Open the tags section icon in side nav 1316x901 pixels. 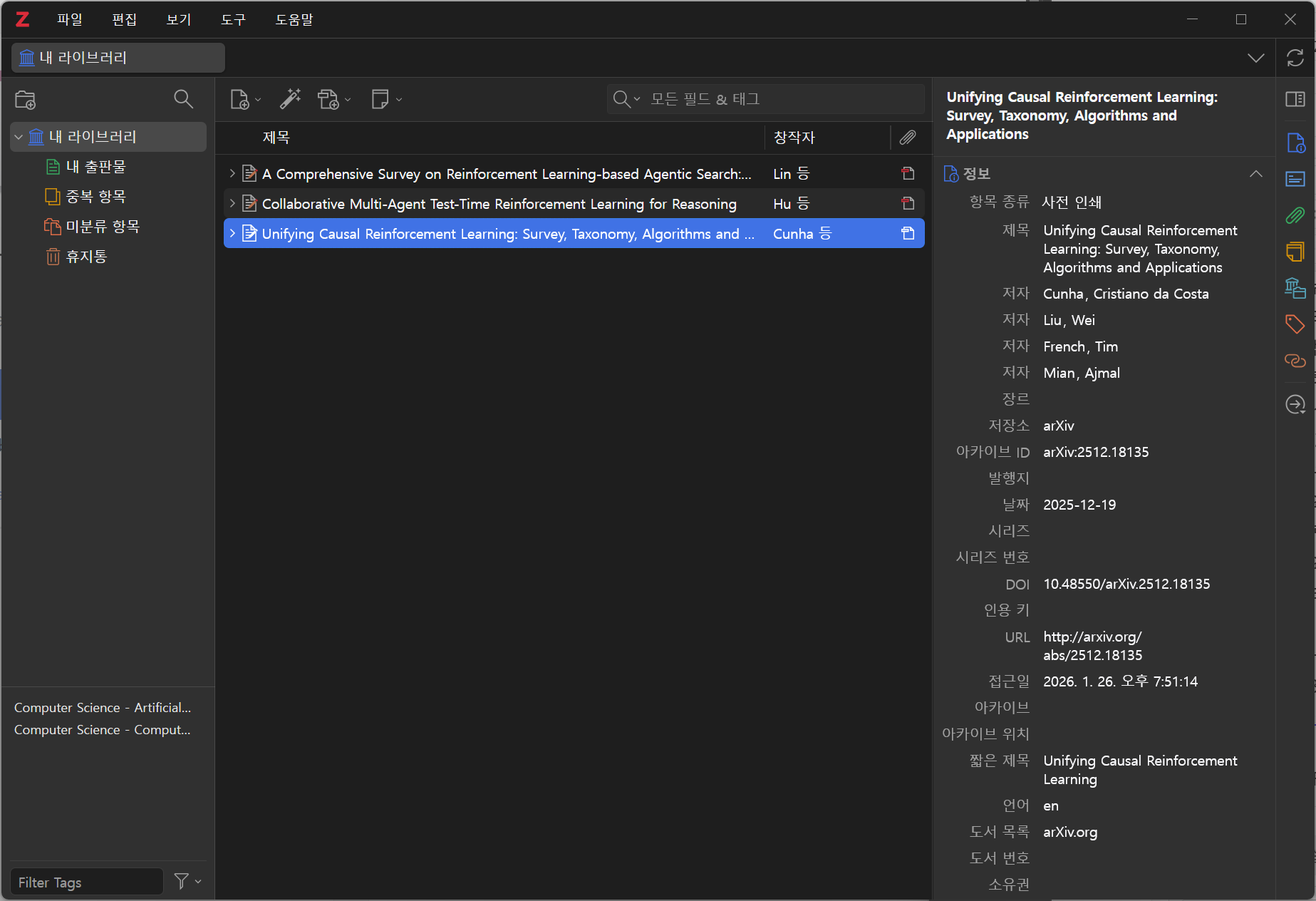(1295, 324)
